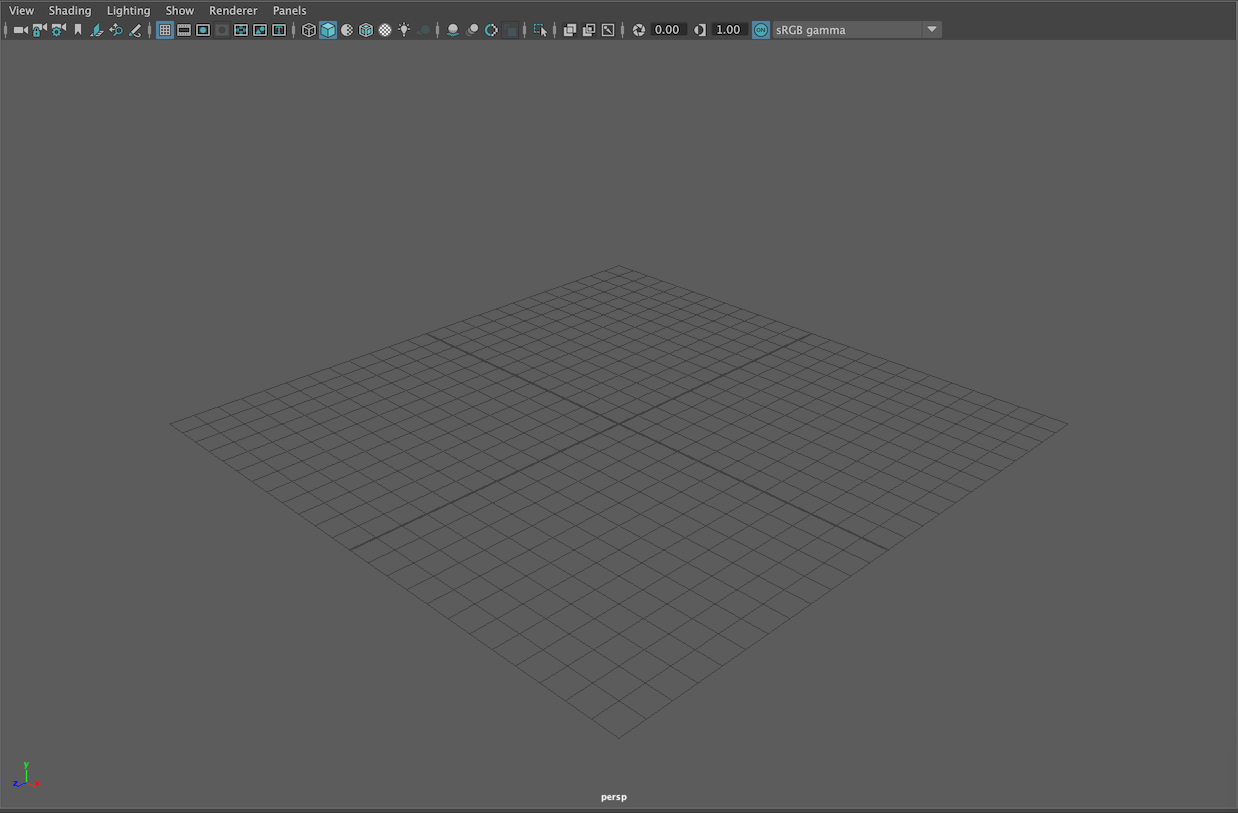This screenshot has width=1238, height=813.
Task: Activate the 2D Pan/Zoom tool
Action: coord(116,30)
